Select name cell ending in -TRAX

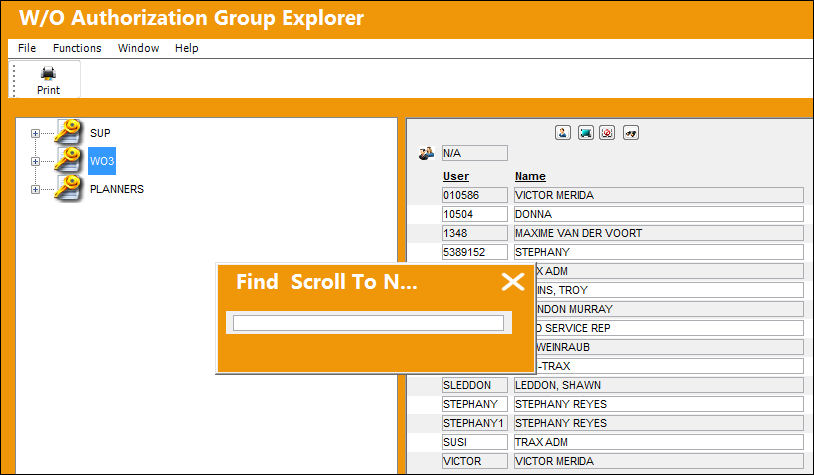670,366
